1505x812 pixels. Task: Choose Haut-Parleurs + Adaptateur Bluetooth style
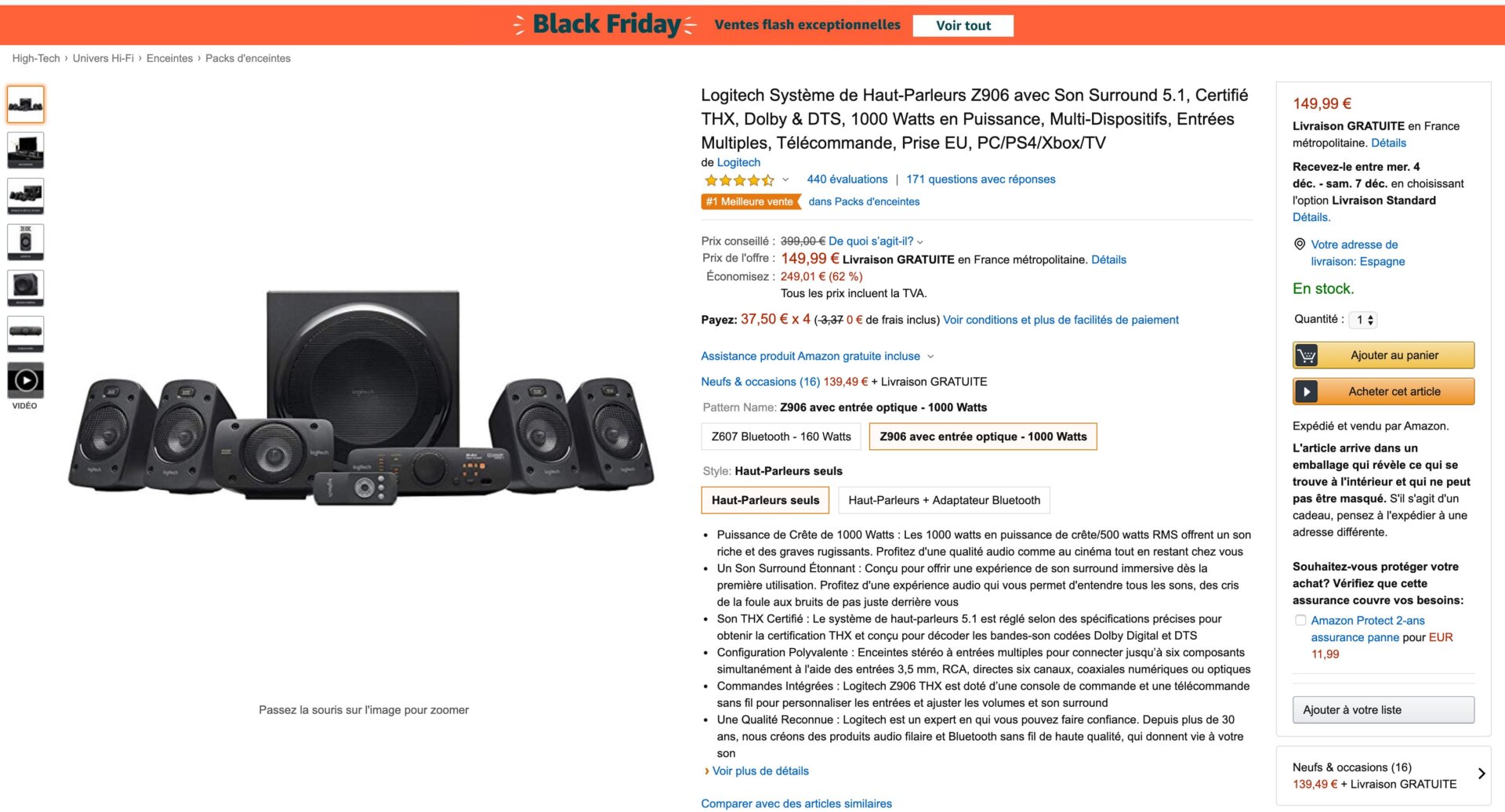[x=944, y=500]
